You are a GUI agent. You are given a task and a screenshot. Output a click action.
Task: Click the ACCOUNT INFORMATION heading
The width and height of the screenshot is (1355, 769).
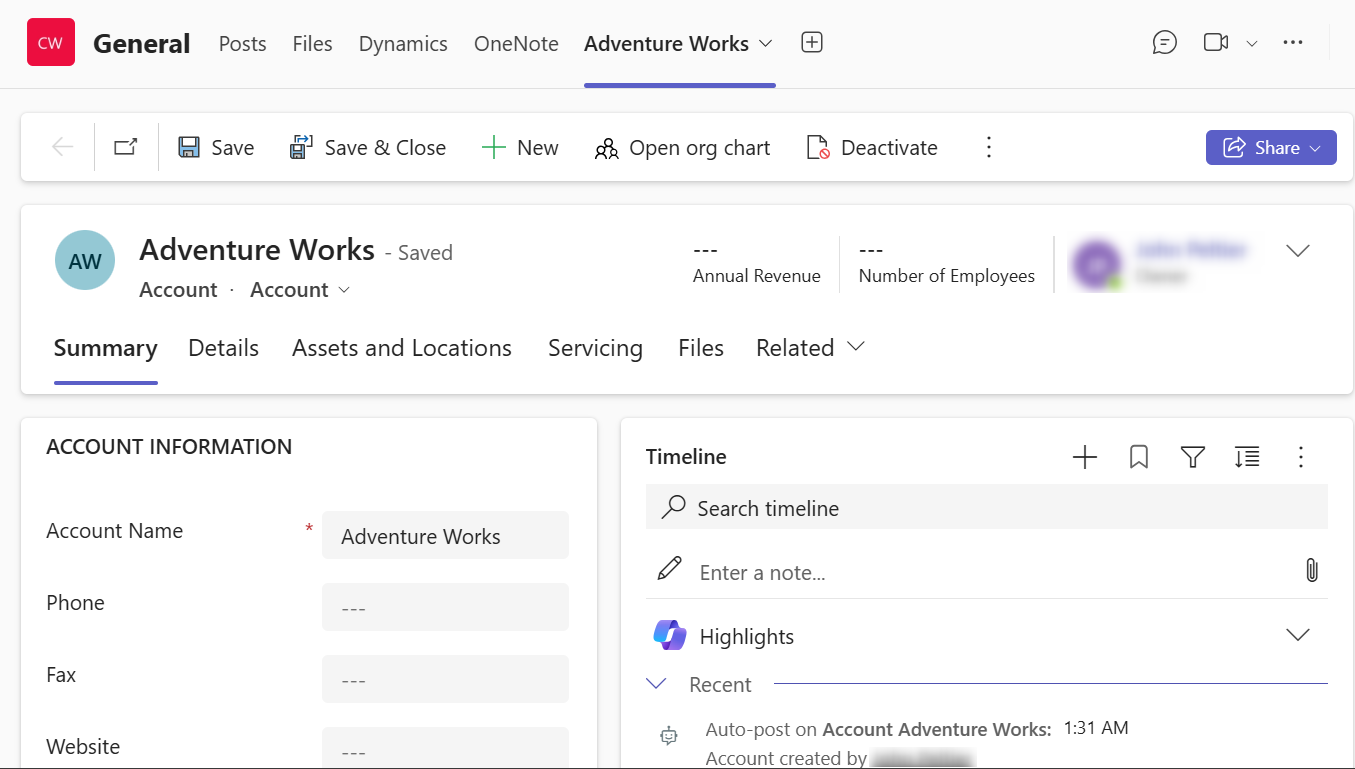click(x=169, y=447)
